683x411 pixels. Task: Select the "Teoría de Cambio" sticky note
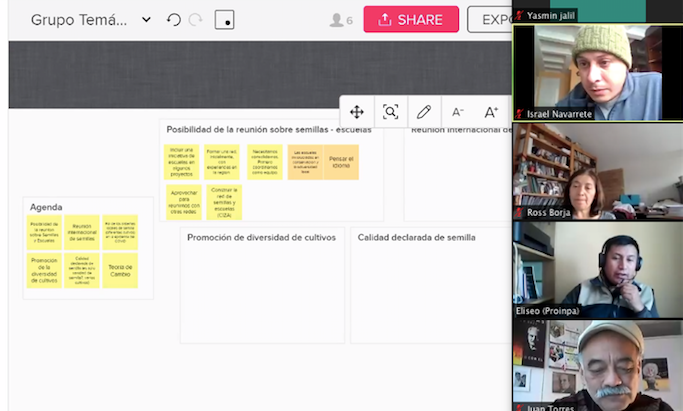120,270
